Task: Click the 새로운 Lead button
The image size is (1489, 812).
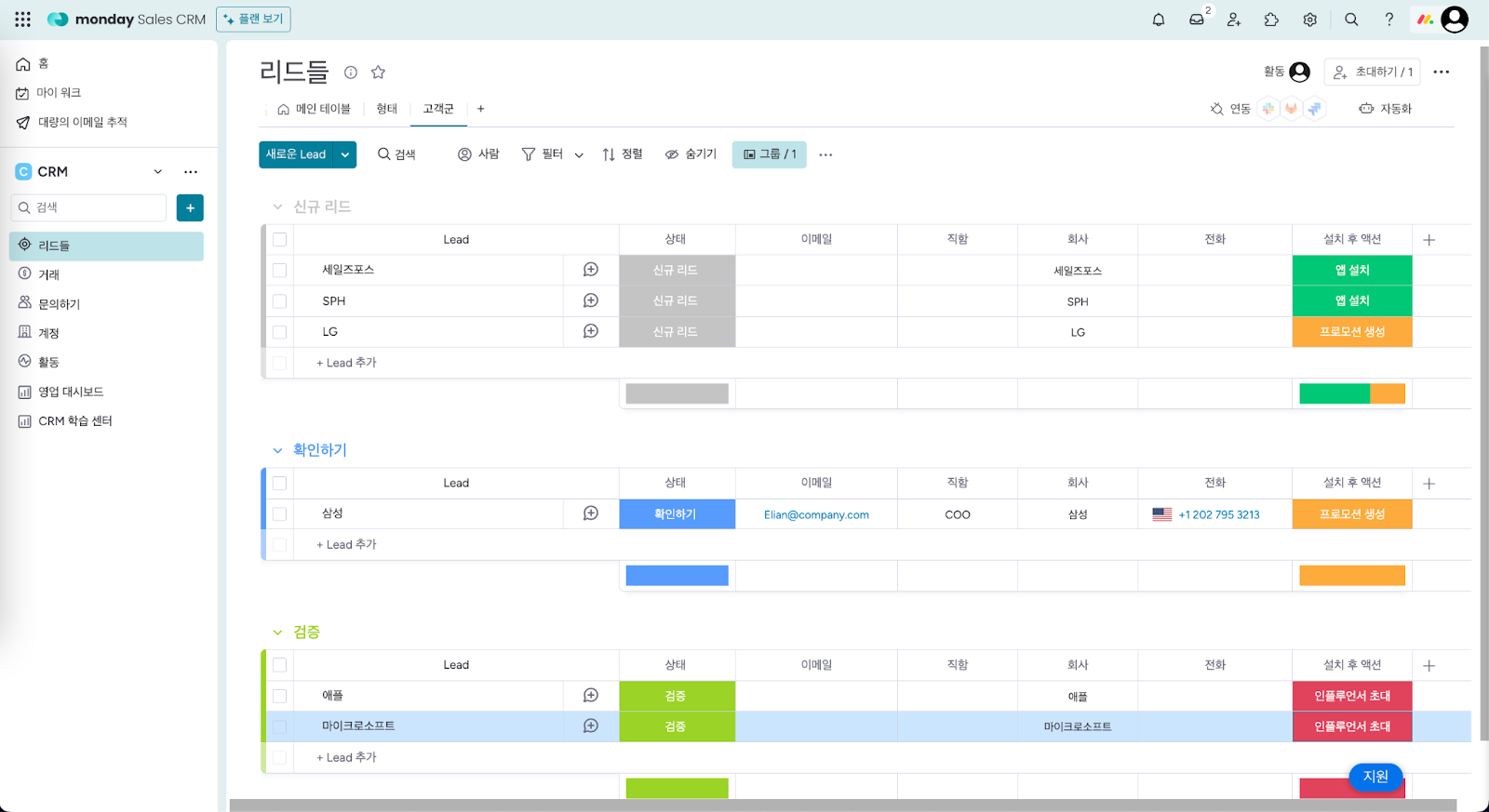Action: pyautogui.click(x=296, y=154)
